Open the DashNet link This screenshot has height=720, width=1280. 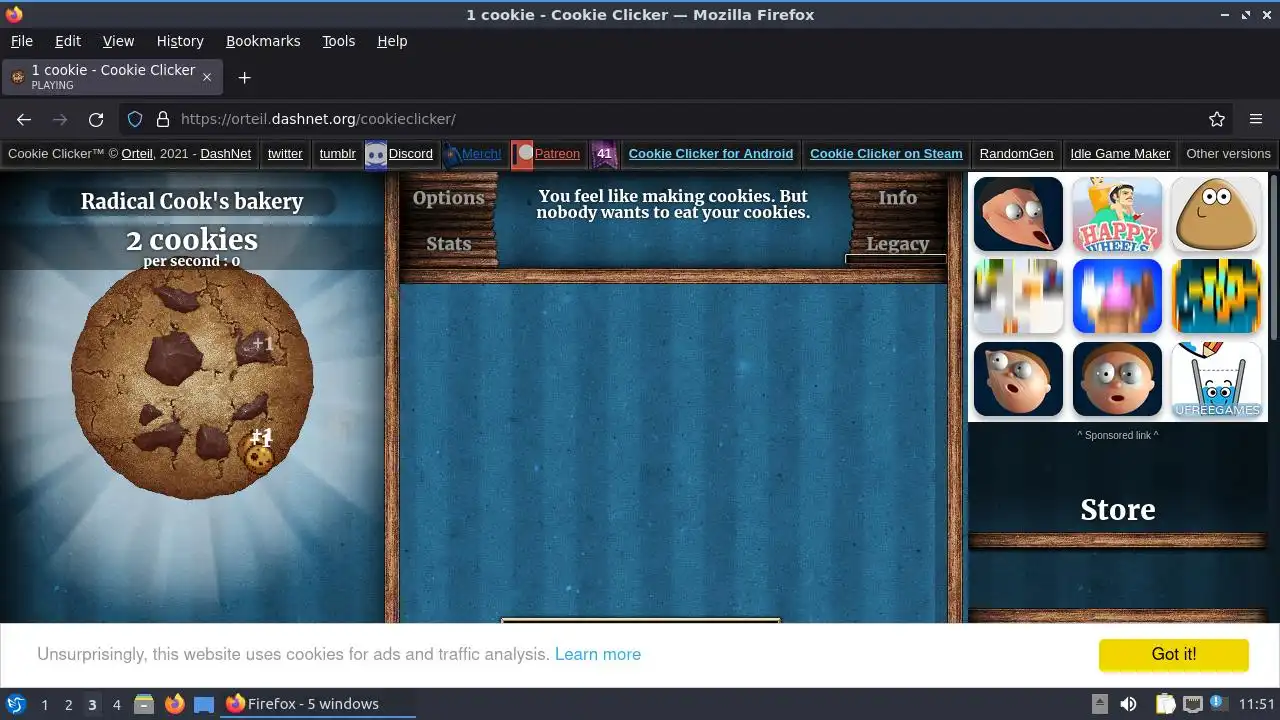(x=226, y=153)
